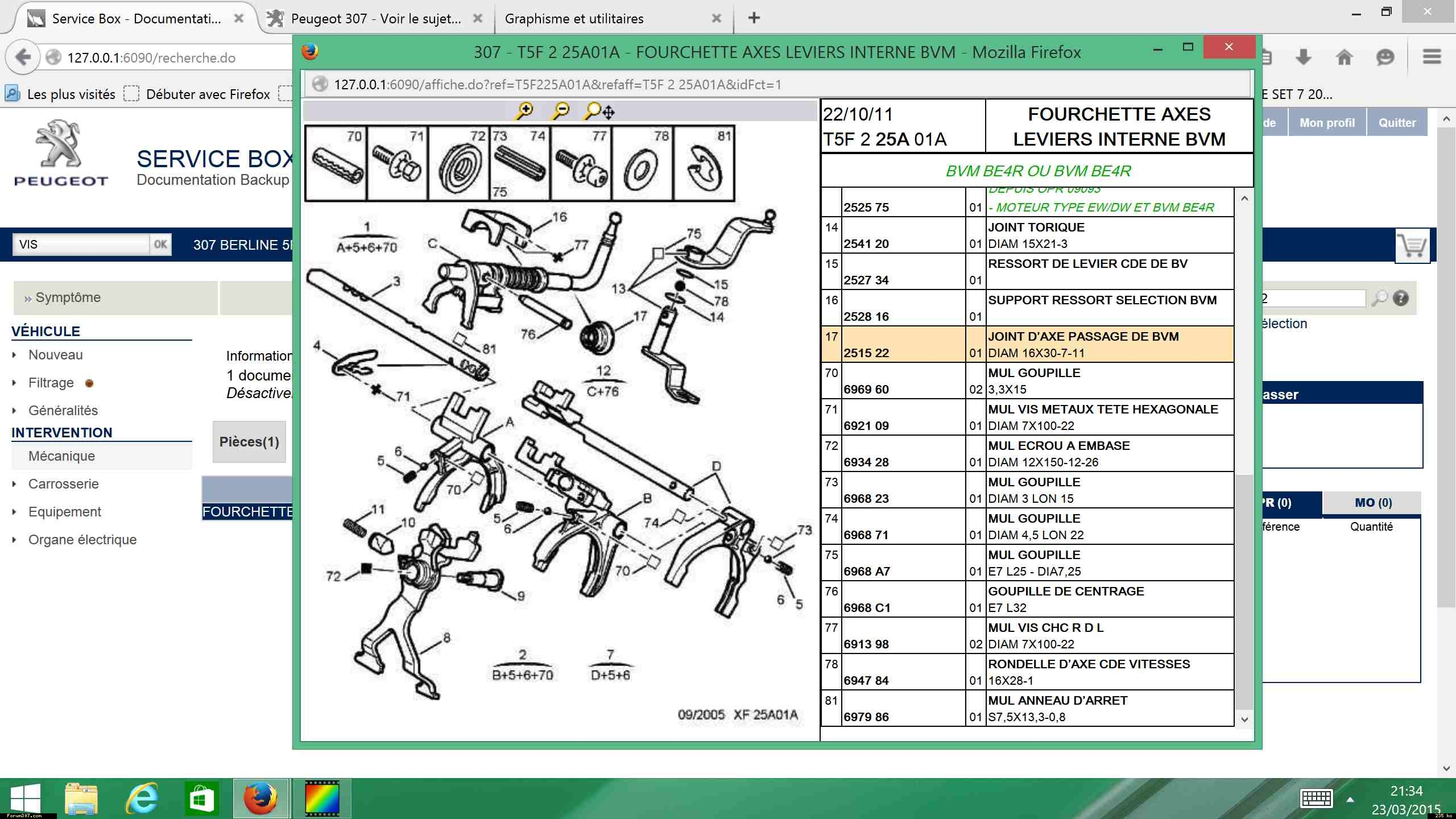Select part thumbnail 70 (goupille)
Viewport: 1456px width, 819px height.
coord(336,164)
